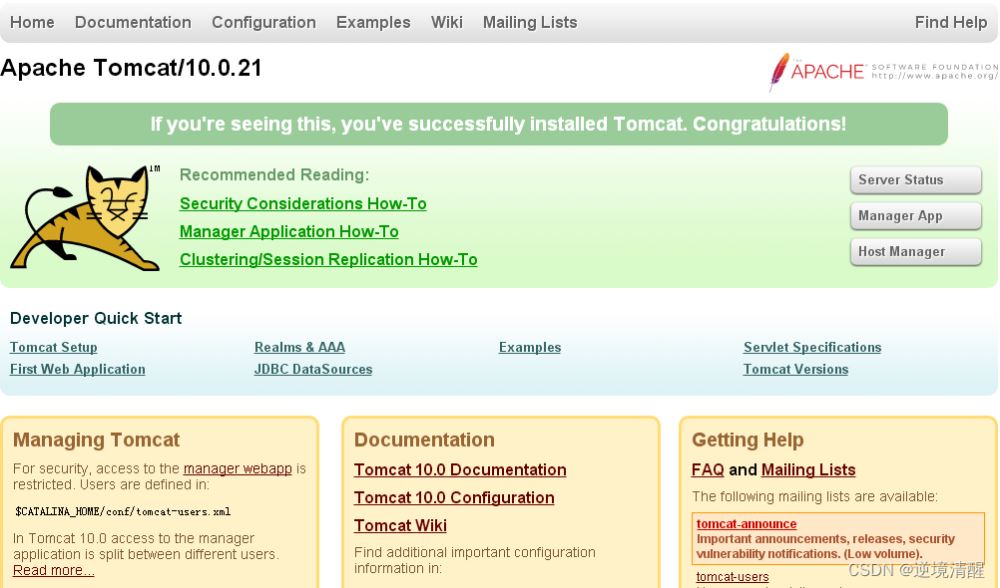Click the Read more... link
The height and width of the screenshot is (588, 1000).
coord(54,570)
